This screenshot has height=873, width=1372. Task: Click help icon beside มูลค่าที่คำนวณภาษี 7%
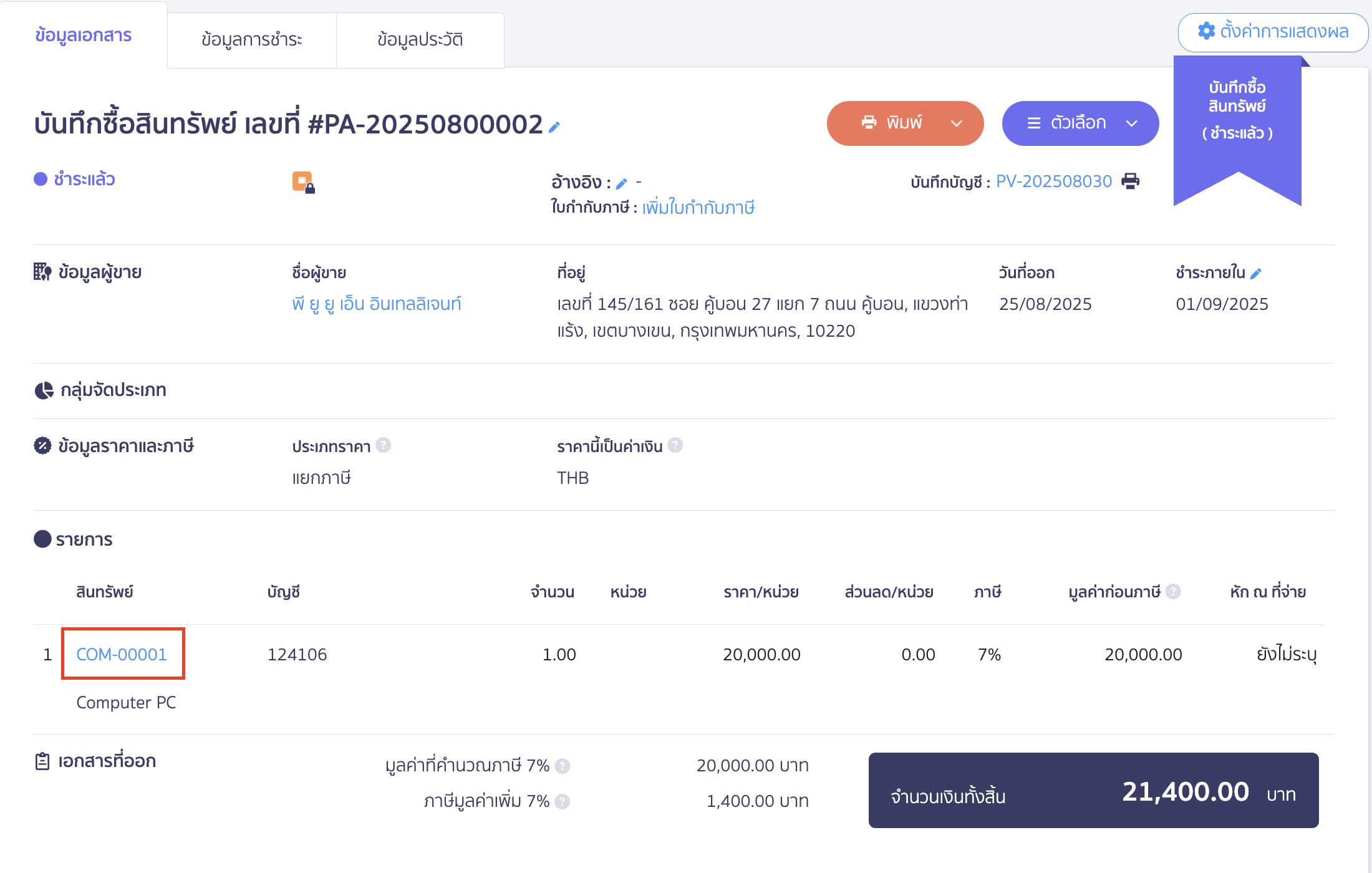coord(563,766)
